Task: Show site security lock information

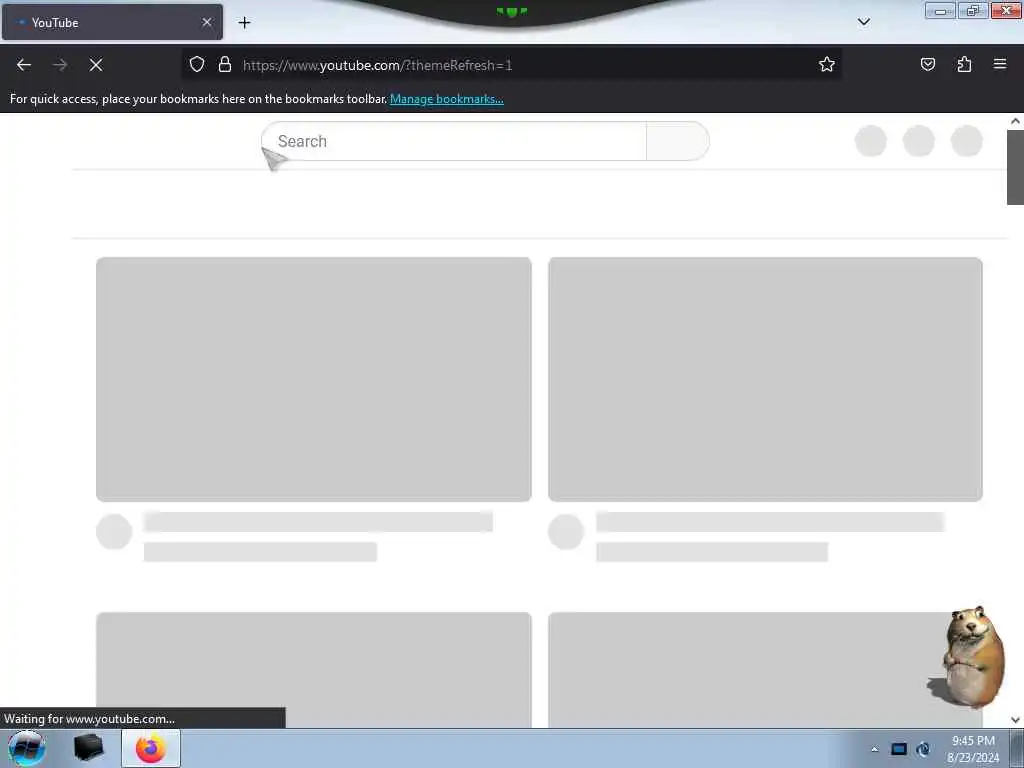Action: pos(225,64)
